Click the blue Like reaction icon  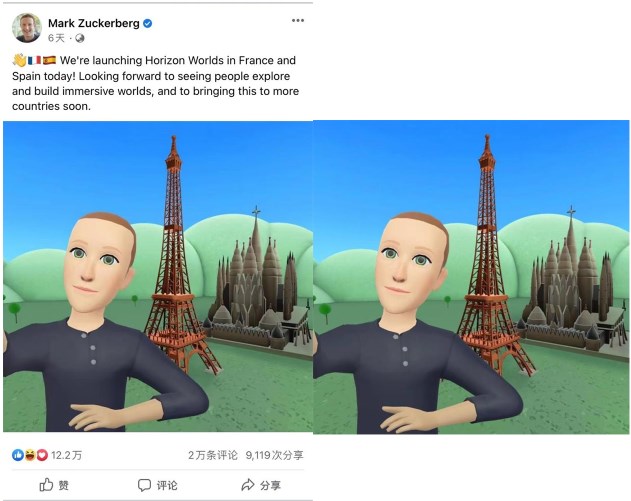[x=18, y=455]
